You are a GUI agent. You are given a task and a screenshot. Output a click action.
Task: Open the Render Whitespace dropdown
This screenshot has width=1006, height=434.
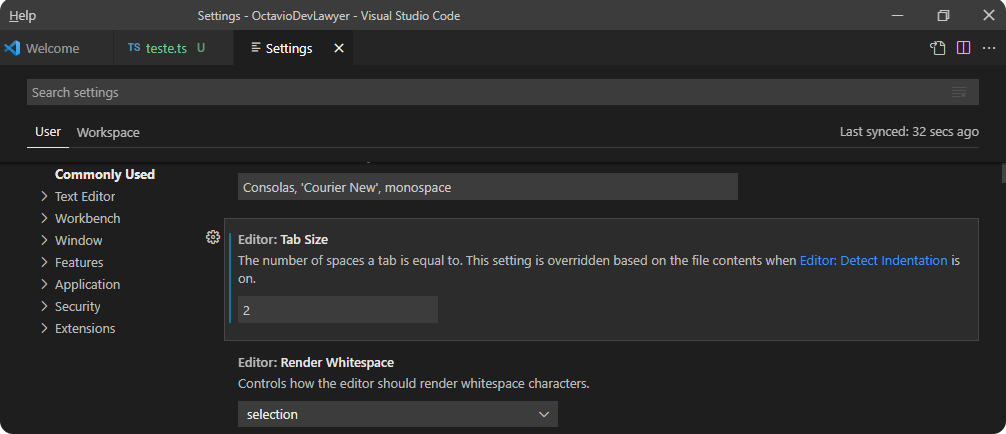point(398,414)
